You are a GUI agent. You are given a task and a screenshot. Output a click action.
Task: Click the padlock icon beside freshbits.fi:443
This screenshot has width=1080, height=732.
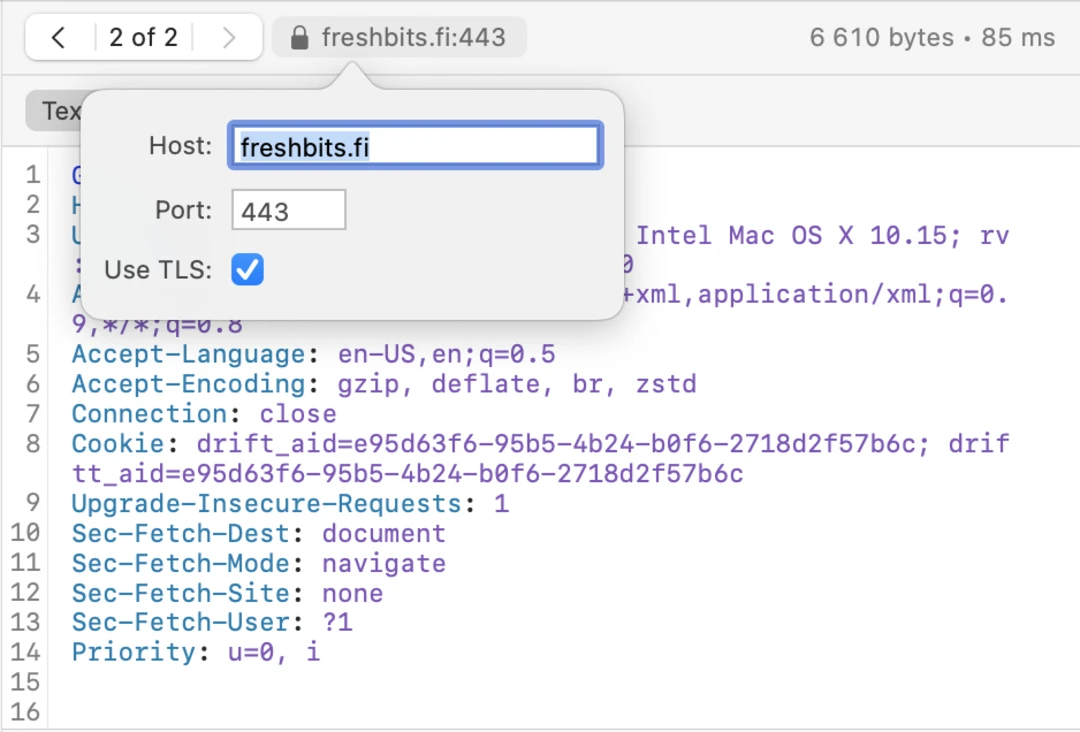coord(298,38)
